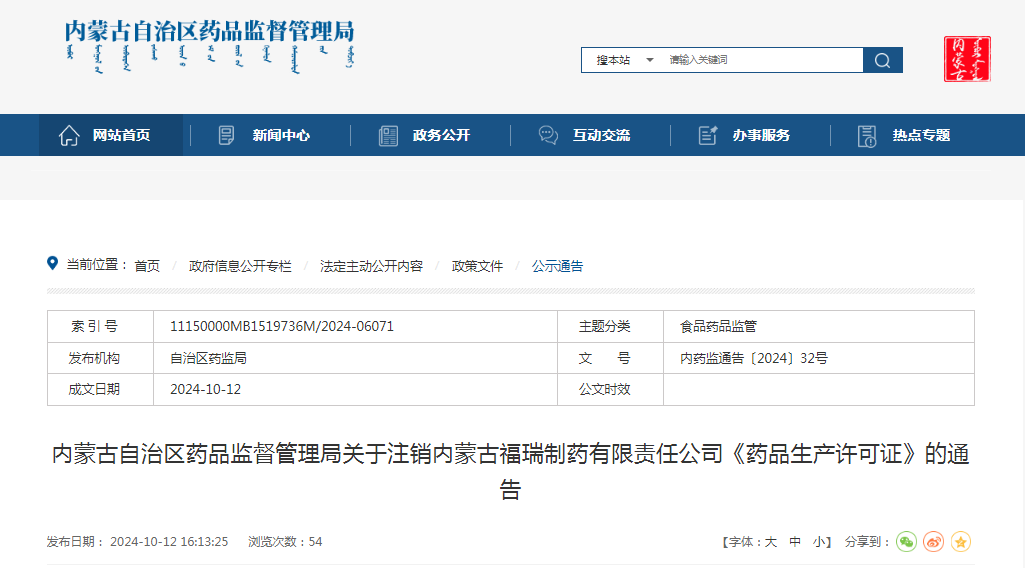Share to QZone star icon
Image resolution: width=1025 pixels, height=568 pixels.
[x=960, y=542]
